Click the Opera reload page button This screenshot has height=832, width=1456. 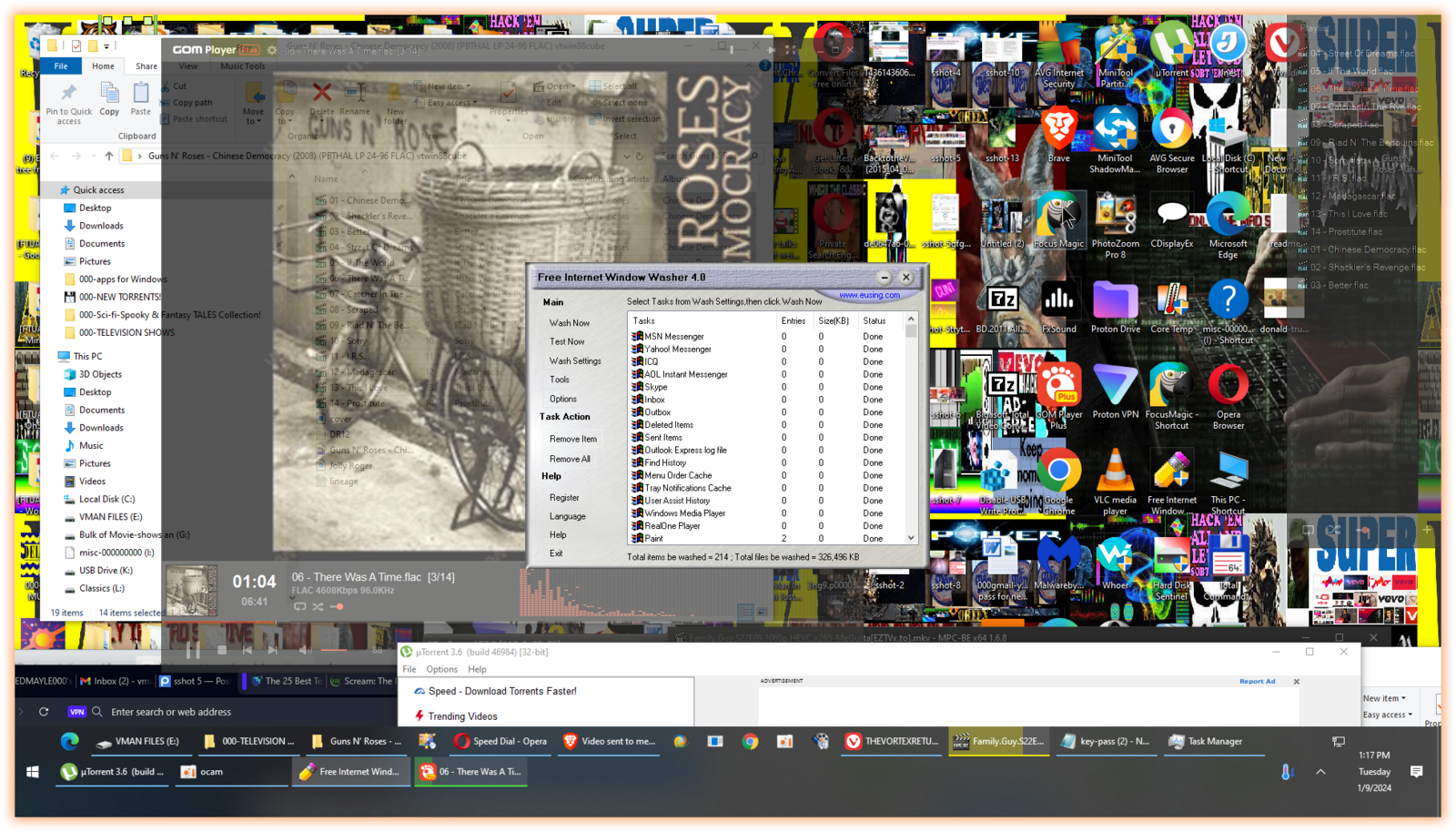point(44,712)
